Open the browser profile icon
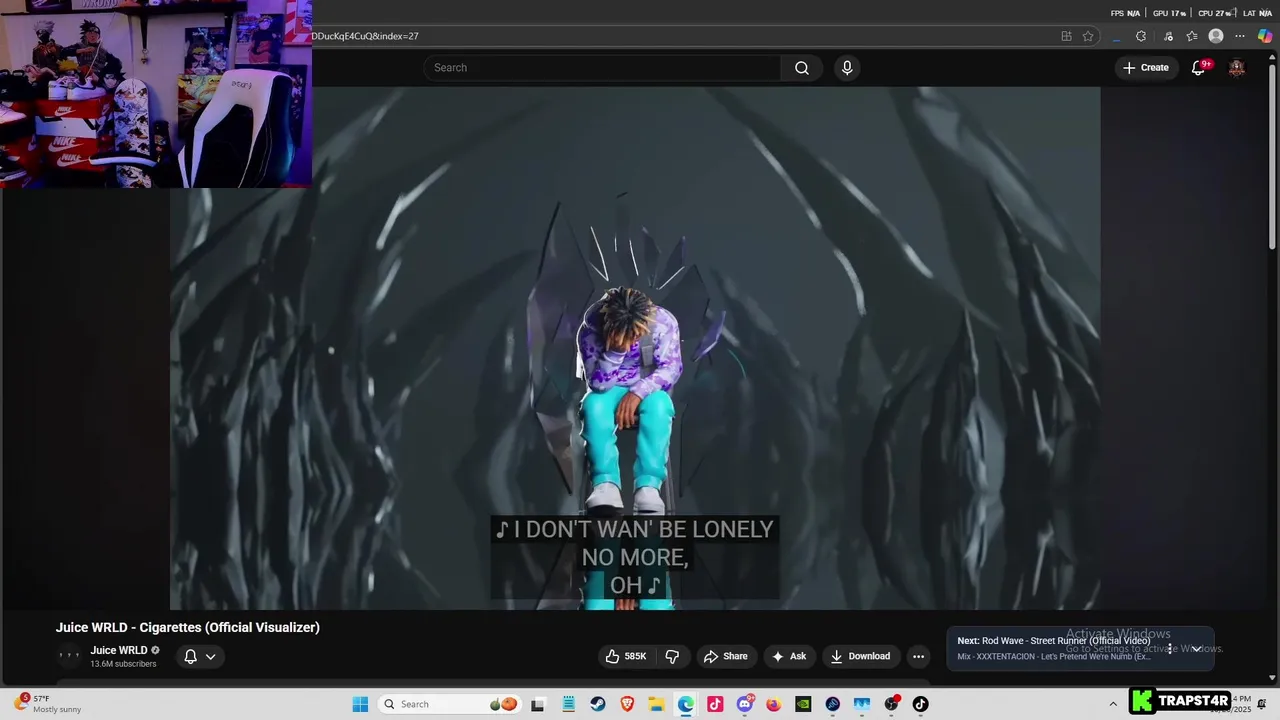1280x720 pixels. coord(1216,36)
